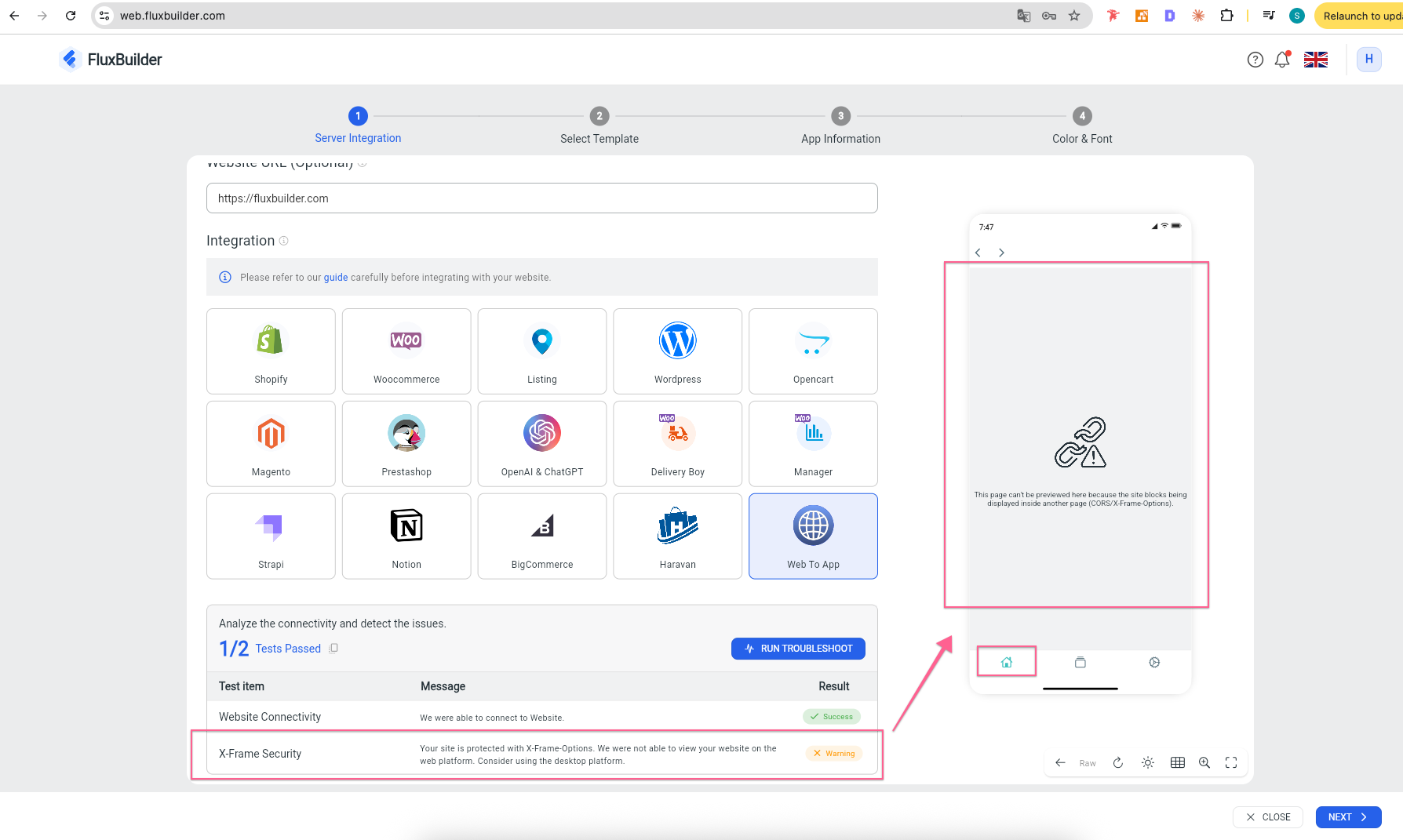Expand the preview to fullscreen
This screenshot has width=1403, height=840.
[1231, 763]
